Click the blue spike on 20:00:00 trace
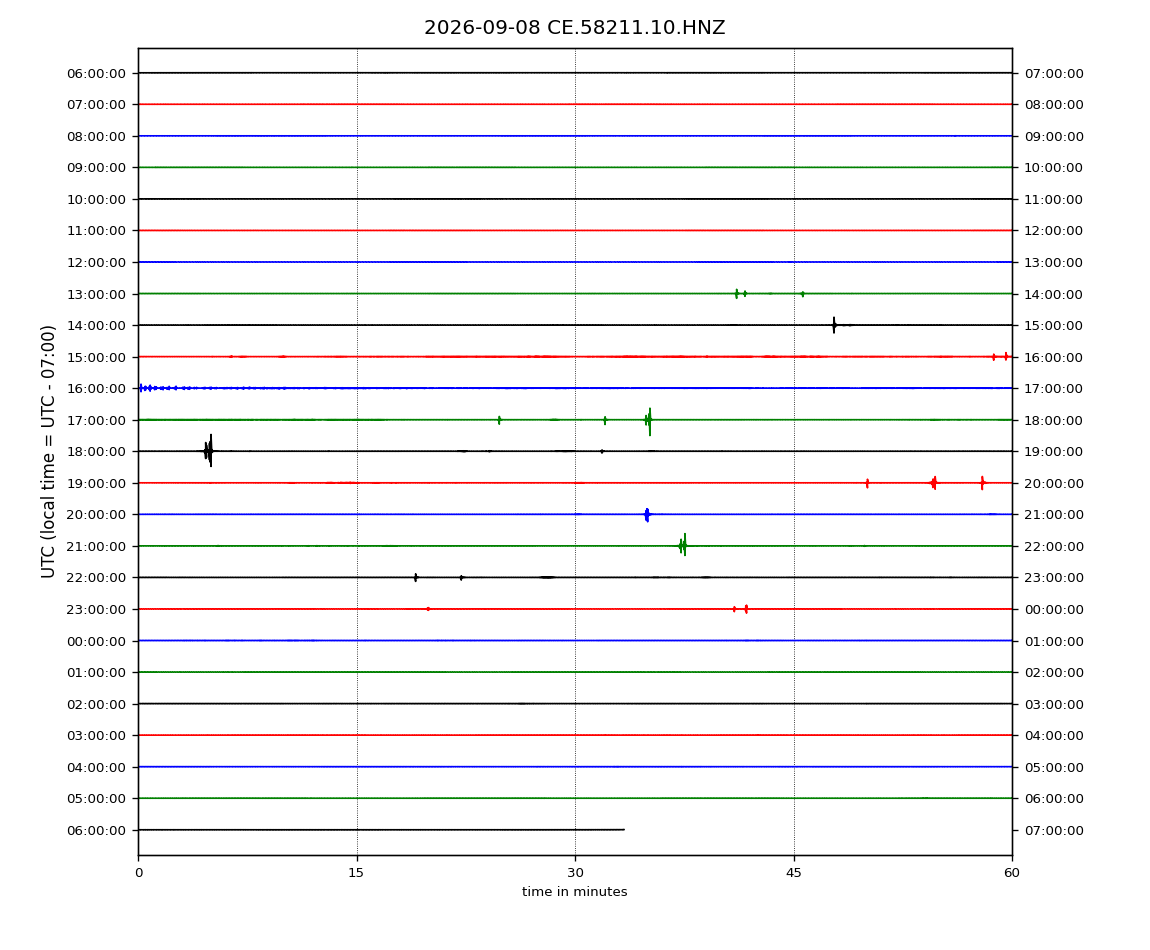The height and width of the screenshot is (950, 1150). point(647,514)
